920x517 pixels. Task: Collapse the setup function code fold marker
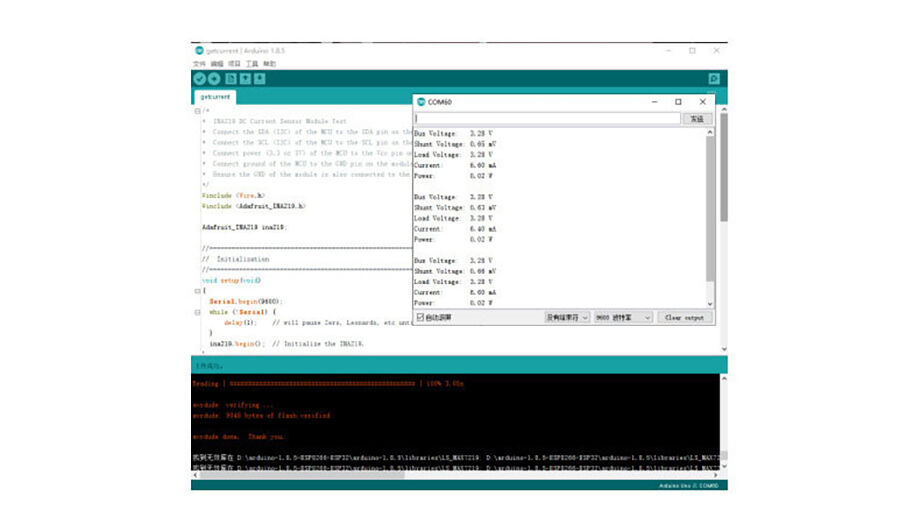click(197, 291)
